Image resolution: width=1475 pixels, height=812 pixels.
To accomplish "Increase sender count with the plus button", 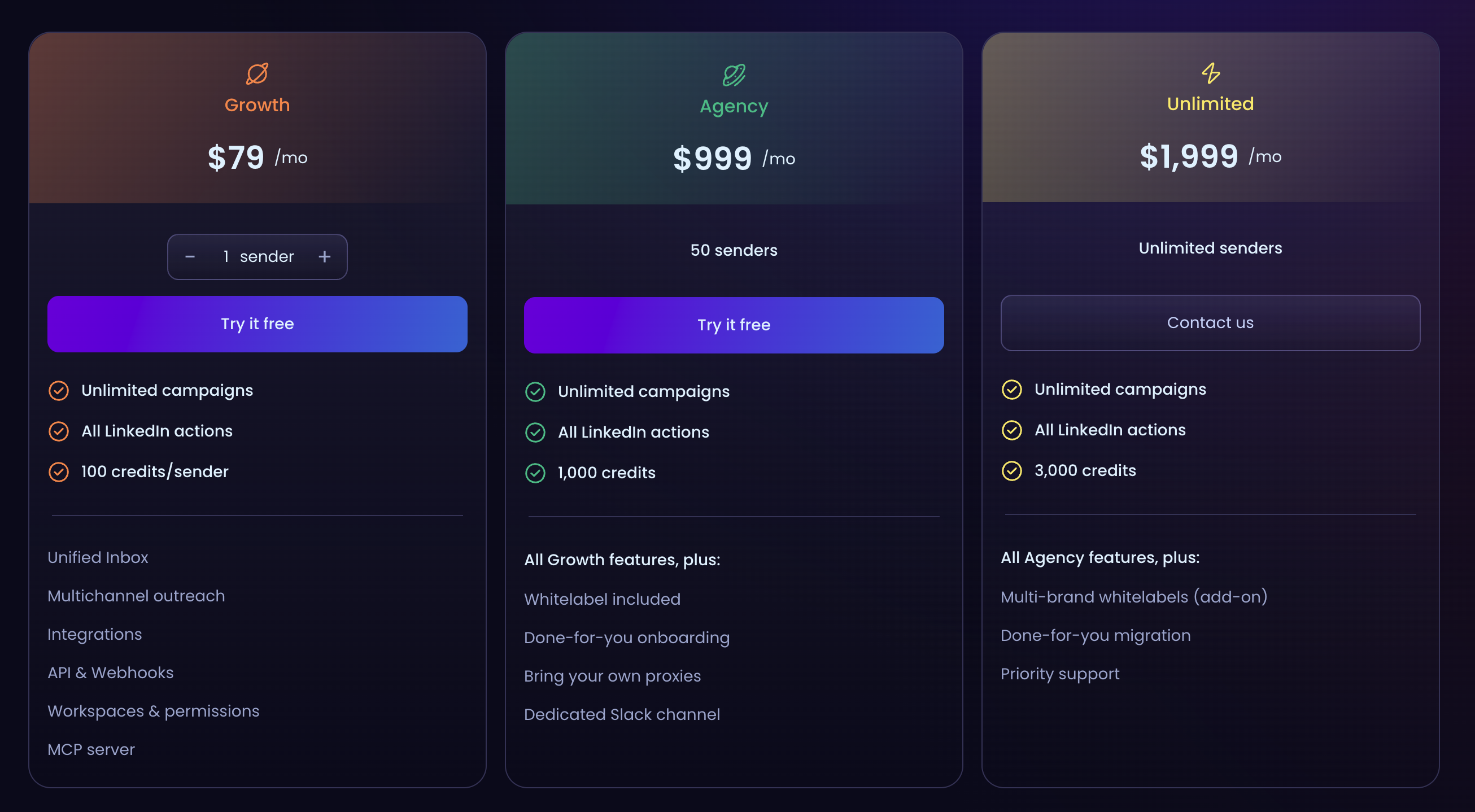I will coord(324,256).
